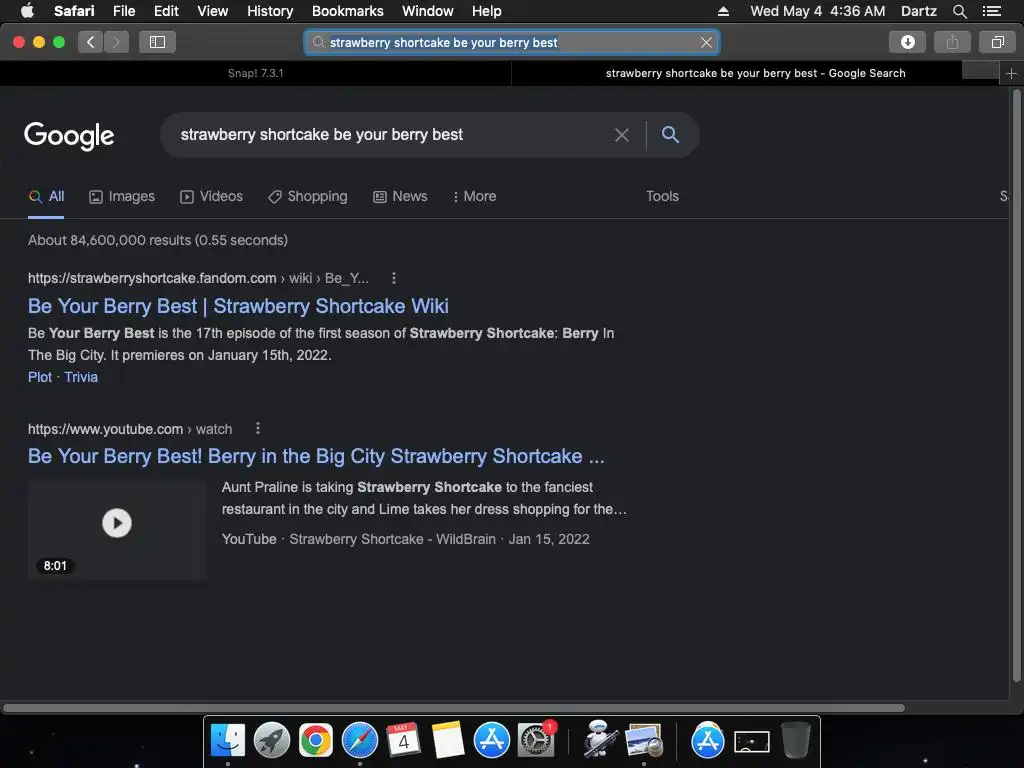
Task: Click the 'About 84,600,000 results' text
Action: (x=157, y=240)
